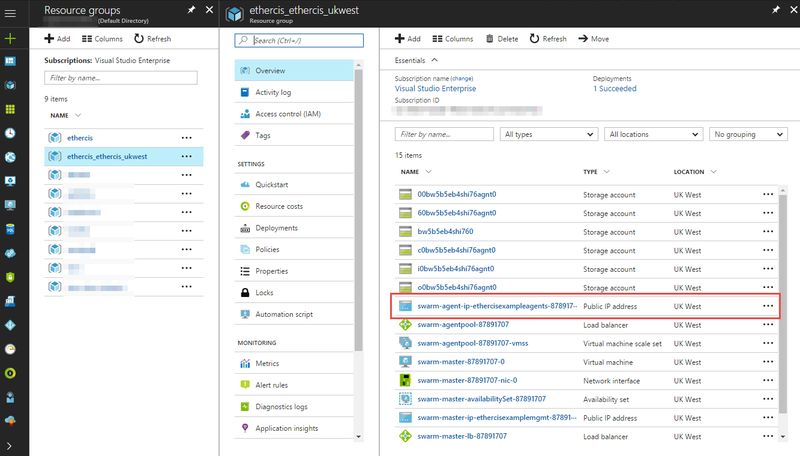Open the Visual Studio Enterprise subscription link

coord(435,88)
